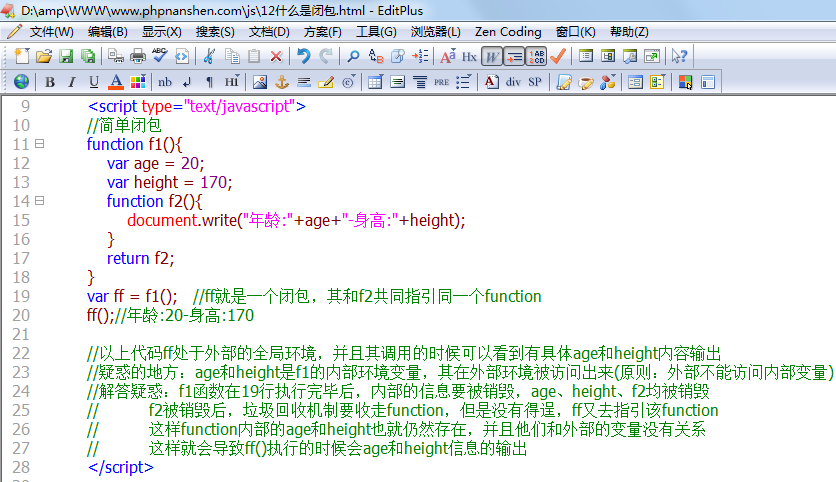This screenshot has width=836, height=482.
Task: Insert line break tag icon
Action: click(187, 82)
